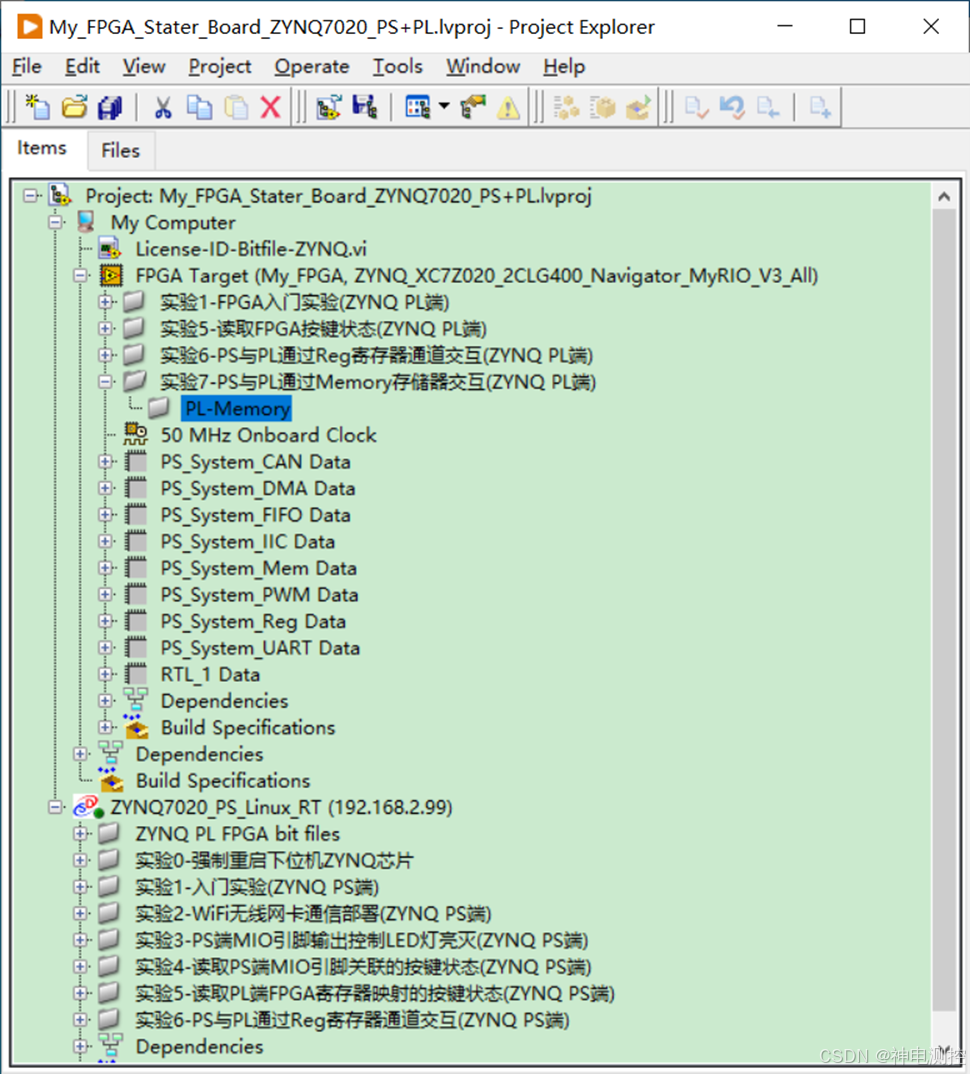
Task: Click FPGA Target's Dependencies icon
Action: 136,700
